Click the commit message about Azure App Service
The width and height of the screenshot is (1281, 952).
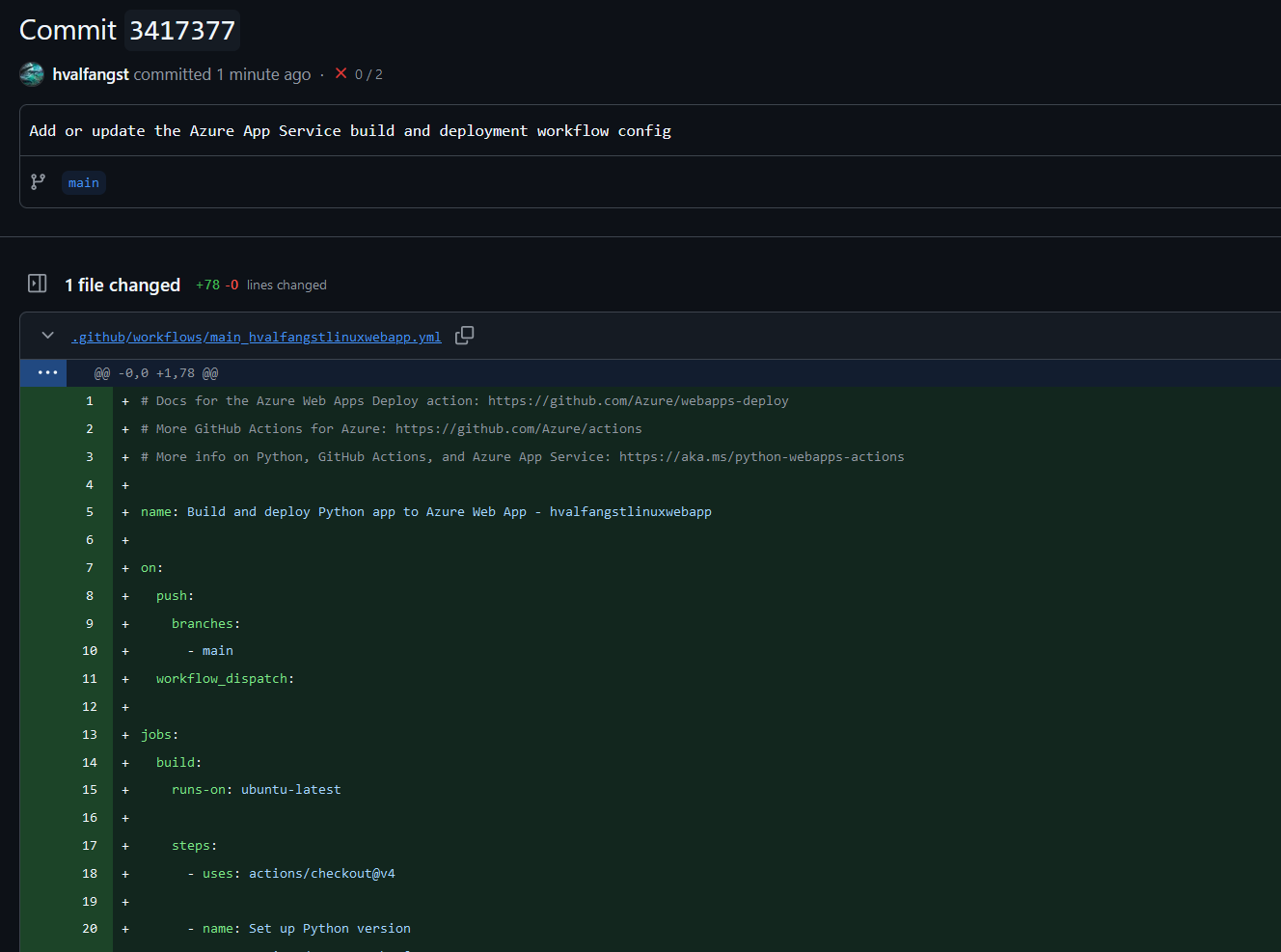coord(350,130)
